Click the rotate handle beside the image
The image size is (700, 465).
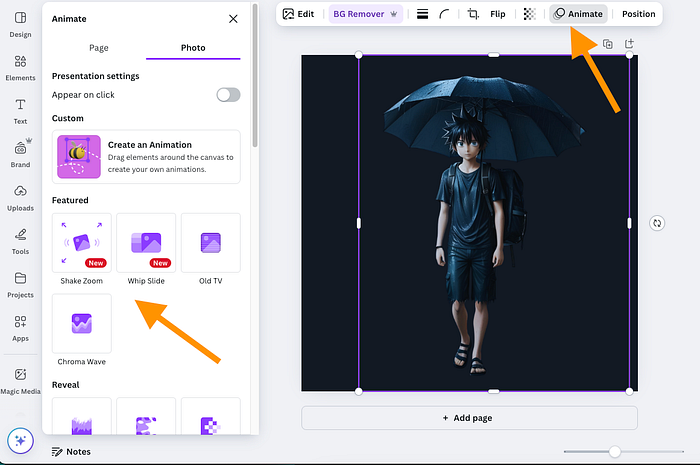pos(657,223)
